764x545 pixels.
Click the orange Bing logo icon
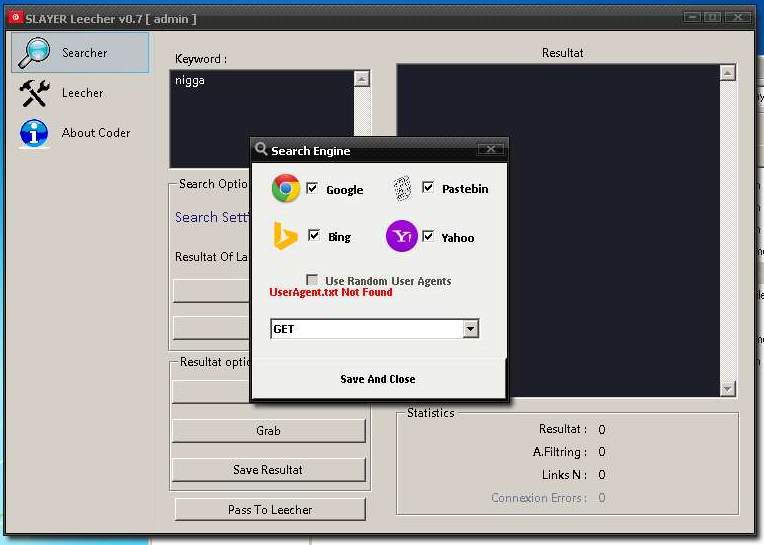tap(286, 237)
